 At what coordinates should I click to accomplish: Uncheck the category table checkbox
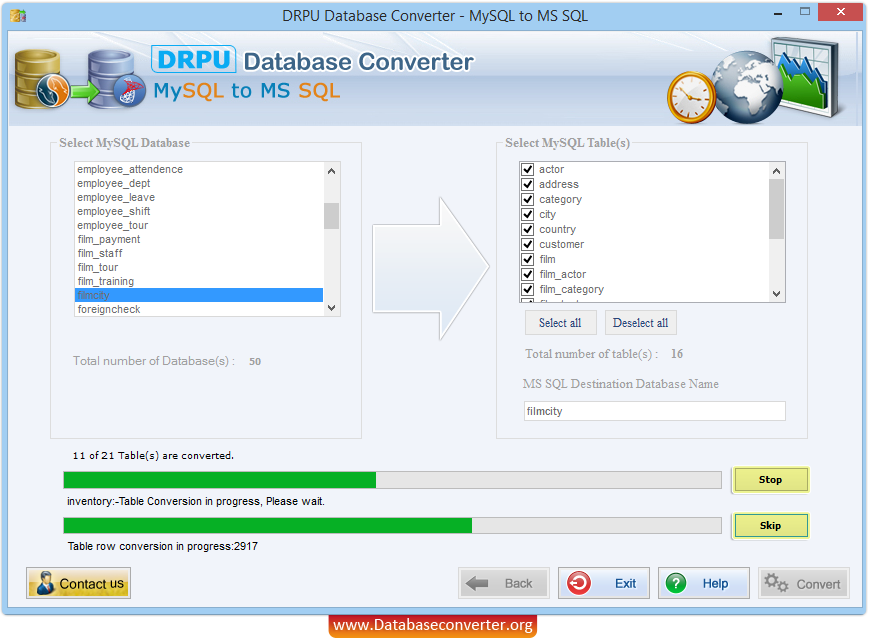[x=528, y=199]
